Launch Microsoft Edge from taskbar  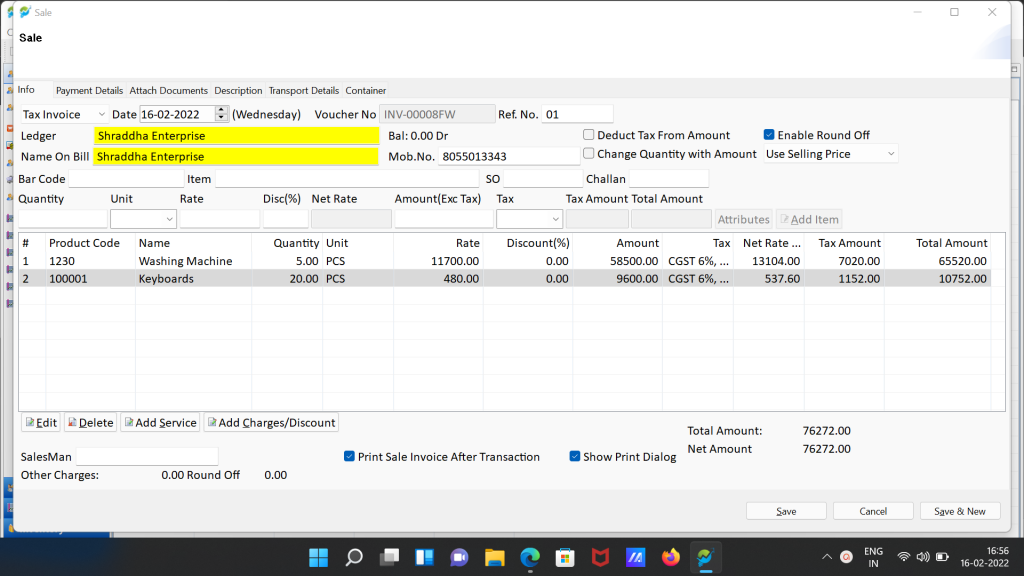tap(530, 557)
